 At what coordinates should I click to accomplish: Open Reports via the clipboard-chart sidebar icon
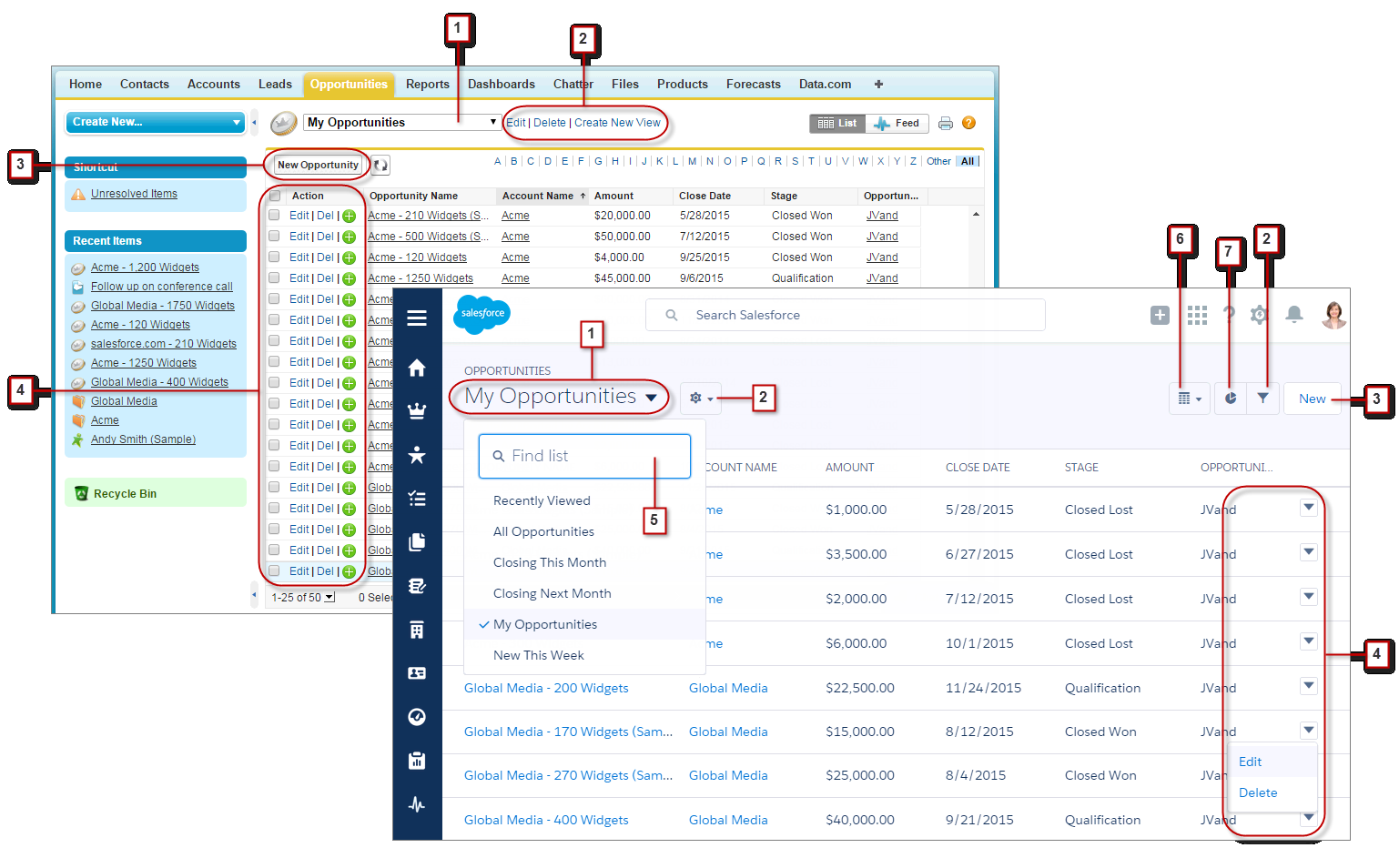pyautogui.click(x=417, y=761)
